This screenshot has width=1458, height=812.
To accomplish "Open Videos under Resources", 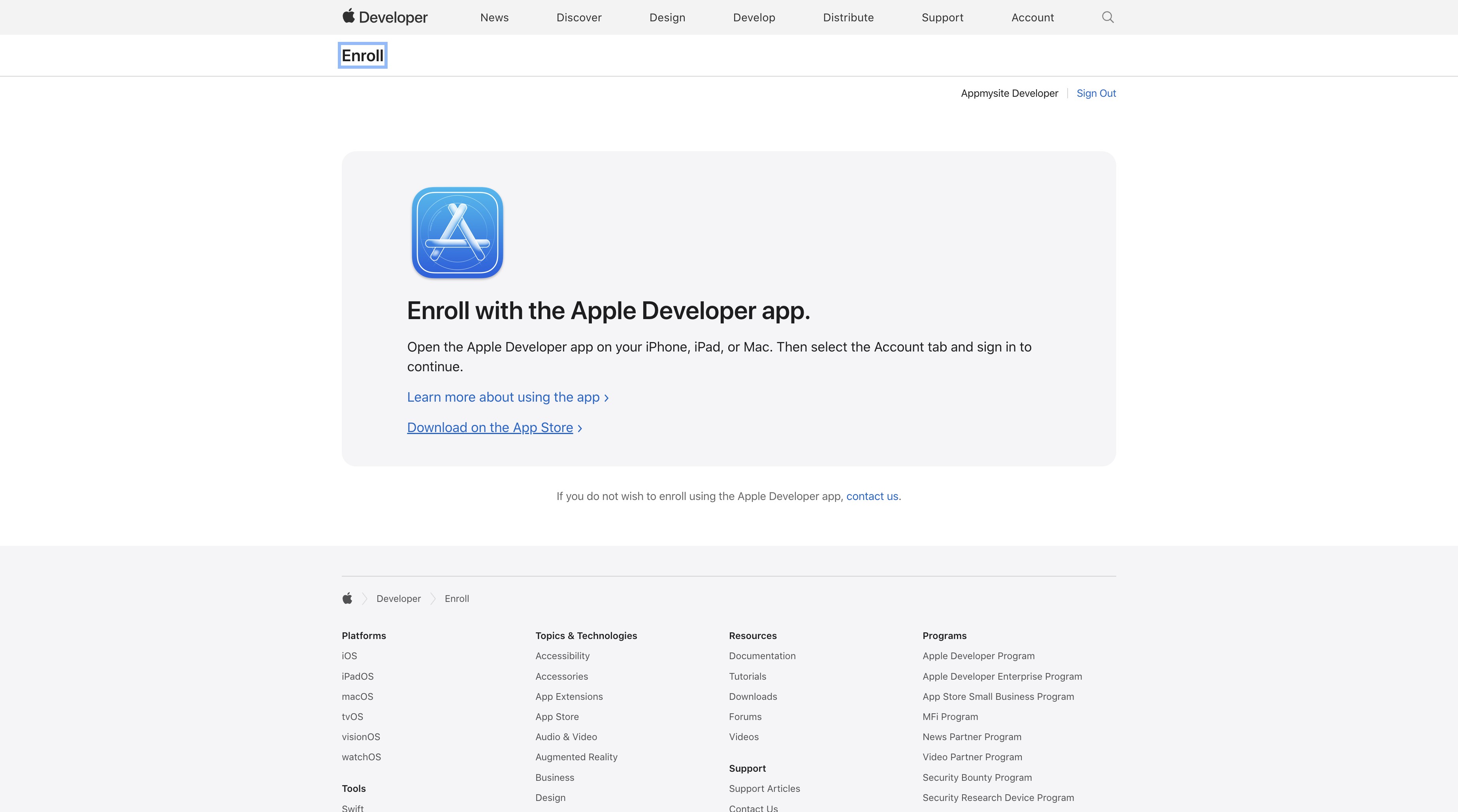I will click(x=744, y=737).
